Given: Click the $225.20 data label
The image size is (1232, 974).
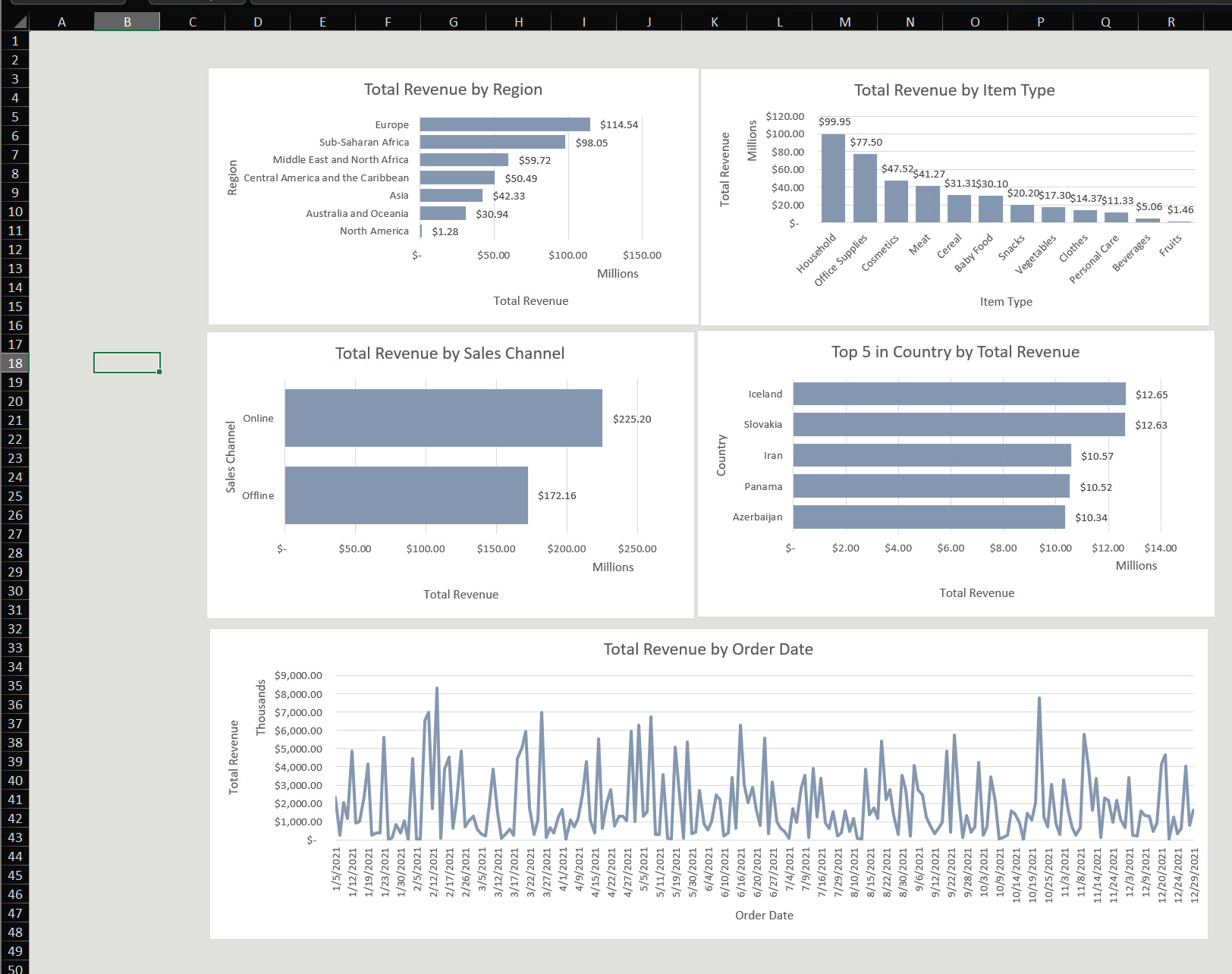Looking at the screenshot, I should tap(632, 419).
